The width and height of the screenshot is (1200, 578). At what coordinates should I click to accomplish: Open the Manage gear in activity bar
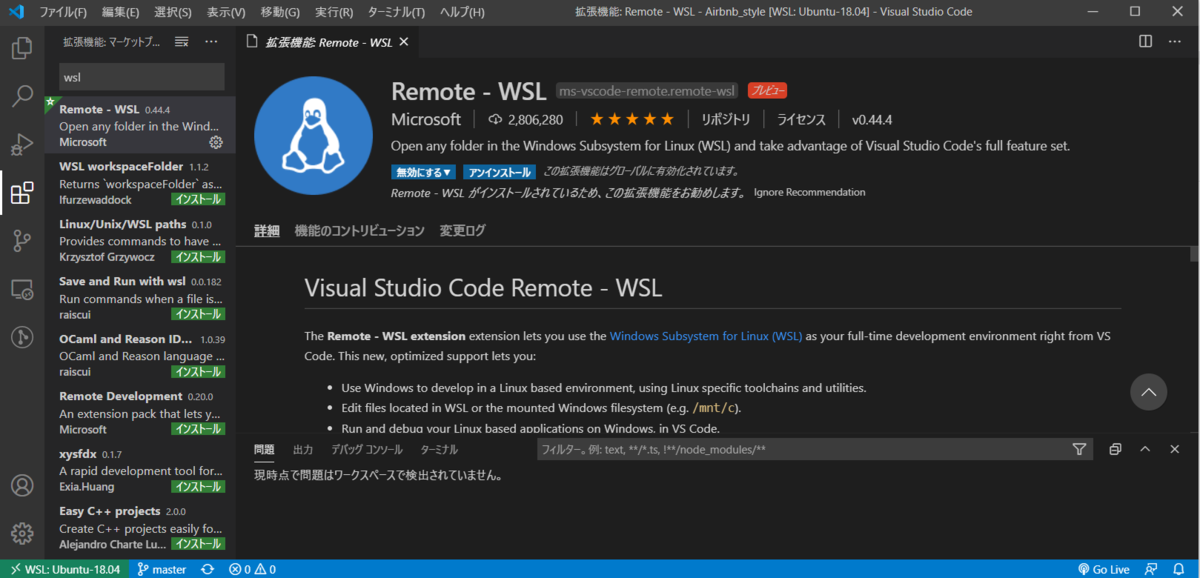point(22,533)
